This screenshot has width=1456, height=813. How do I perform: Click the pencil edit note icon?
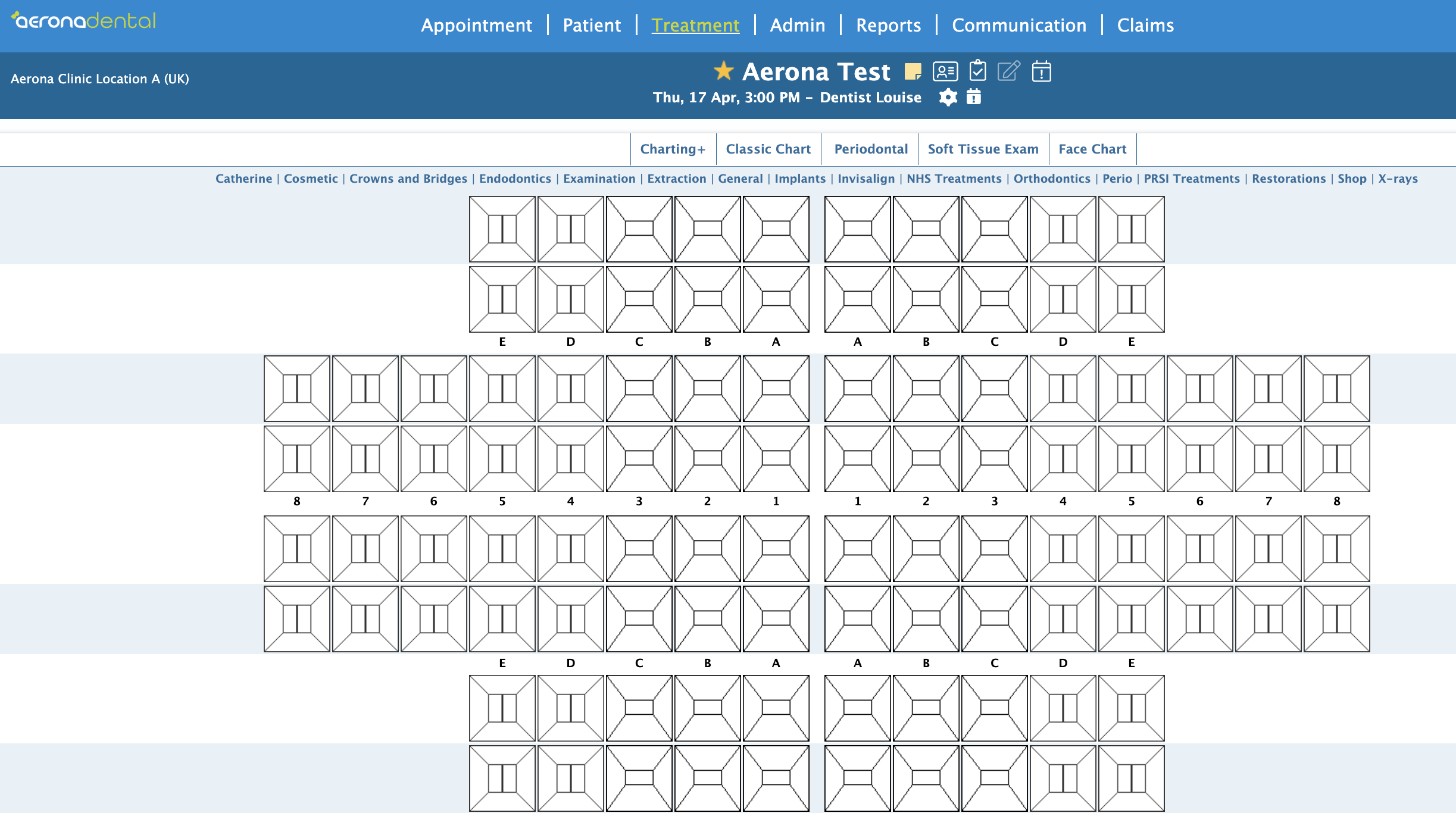click(1009, 71)
